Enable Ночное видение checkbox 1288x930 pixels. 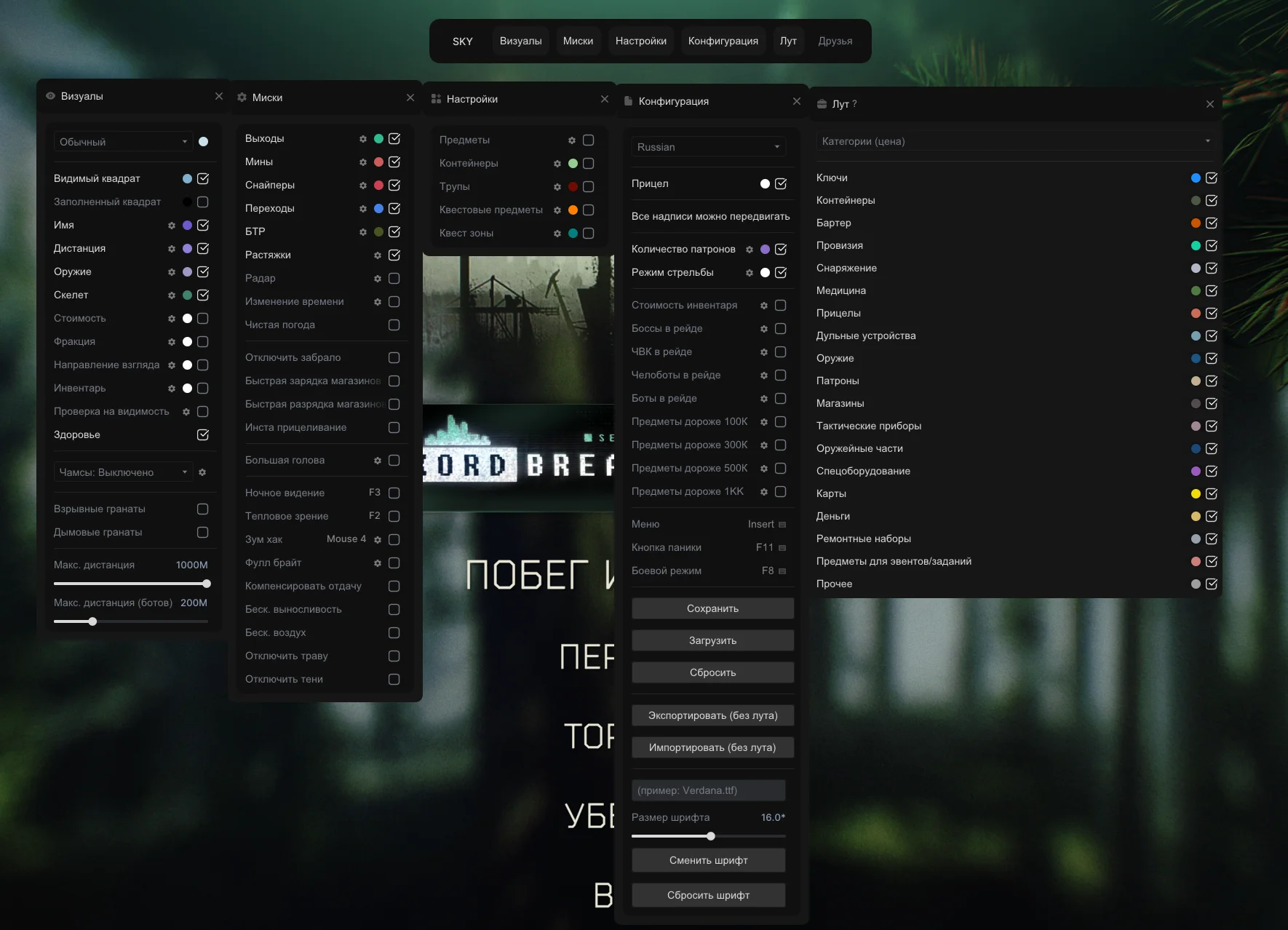394,493
